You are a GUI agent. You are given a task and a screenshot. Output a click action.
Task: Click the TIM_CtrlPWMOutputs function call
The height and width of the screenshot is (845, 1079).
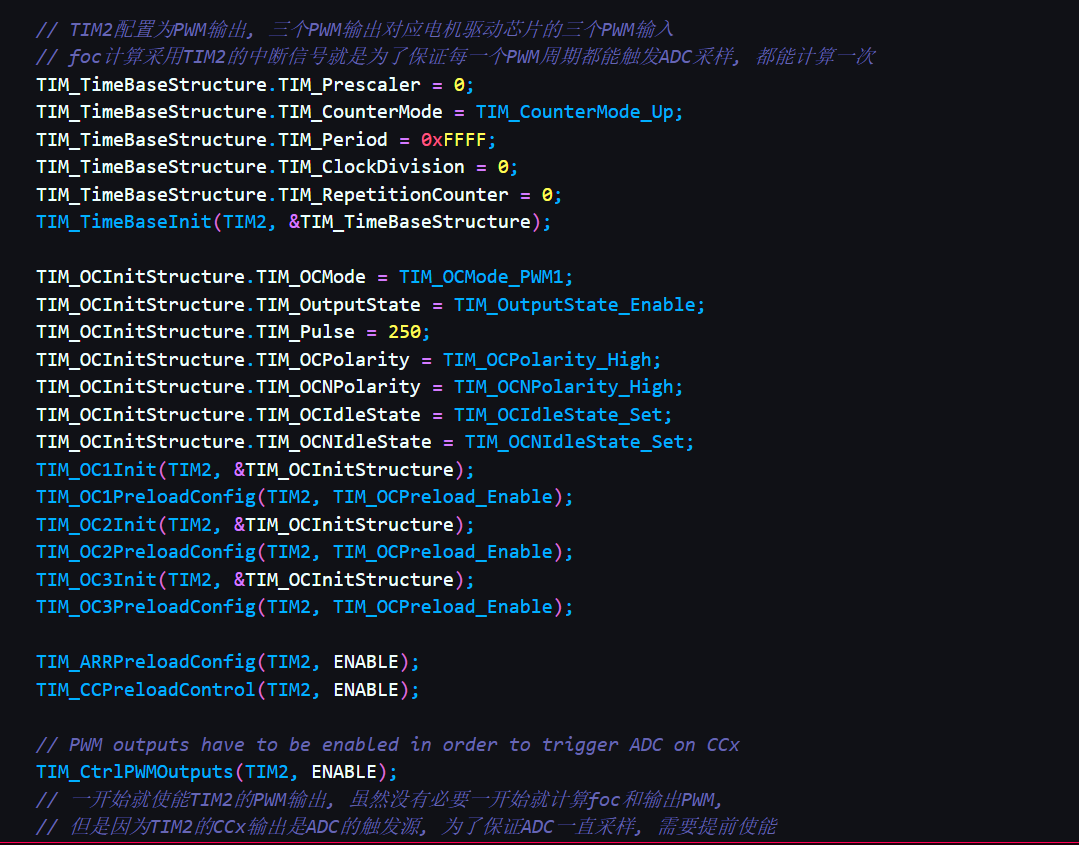click(x=135, y=772)
